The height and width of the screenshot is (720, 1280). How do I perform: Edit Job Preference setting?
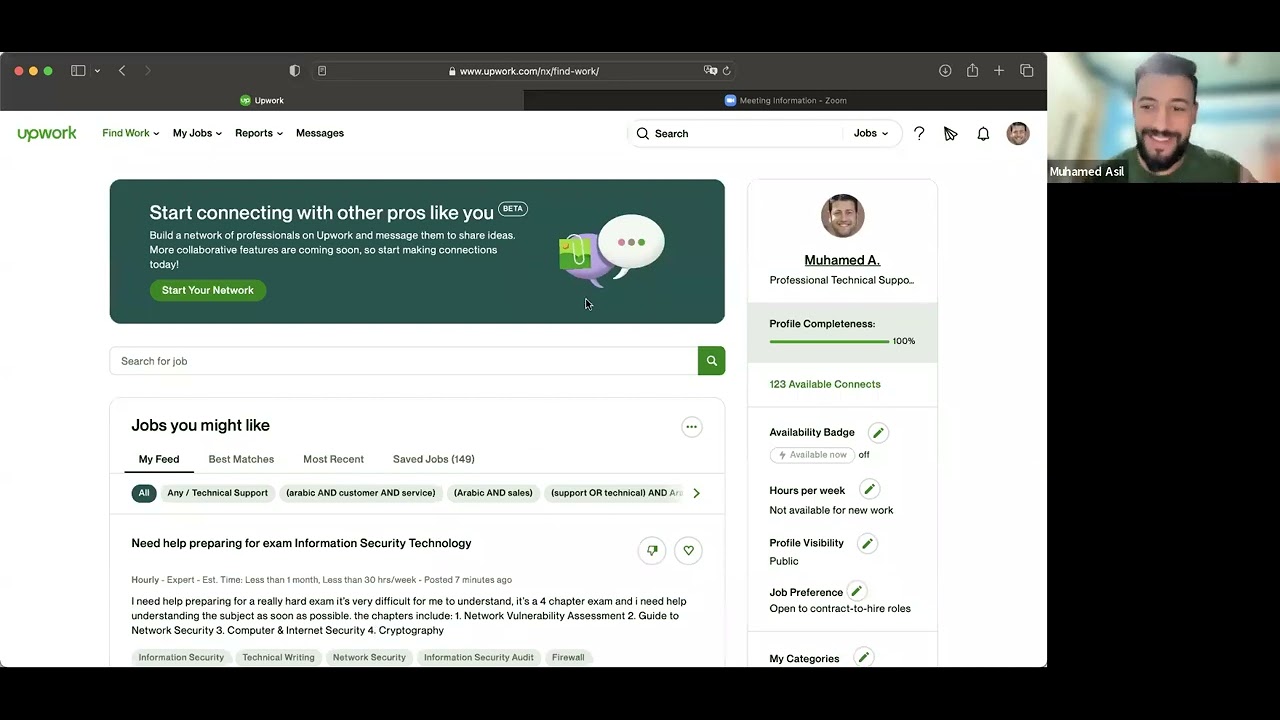(x=856, y=591)
